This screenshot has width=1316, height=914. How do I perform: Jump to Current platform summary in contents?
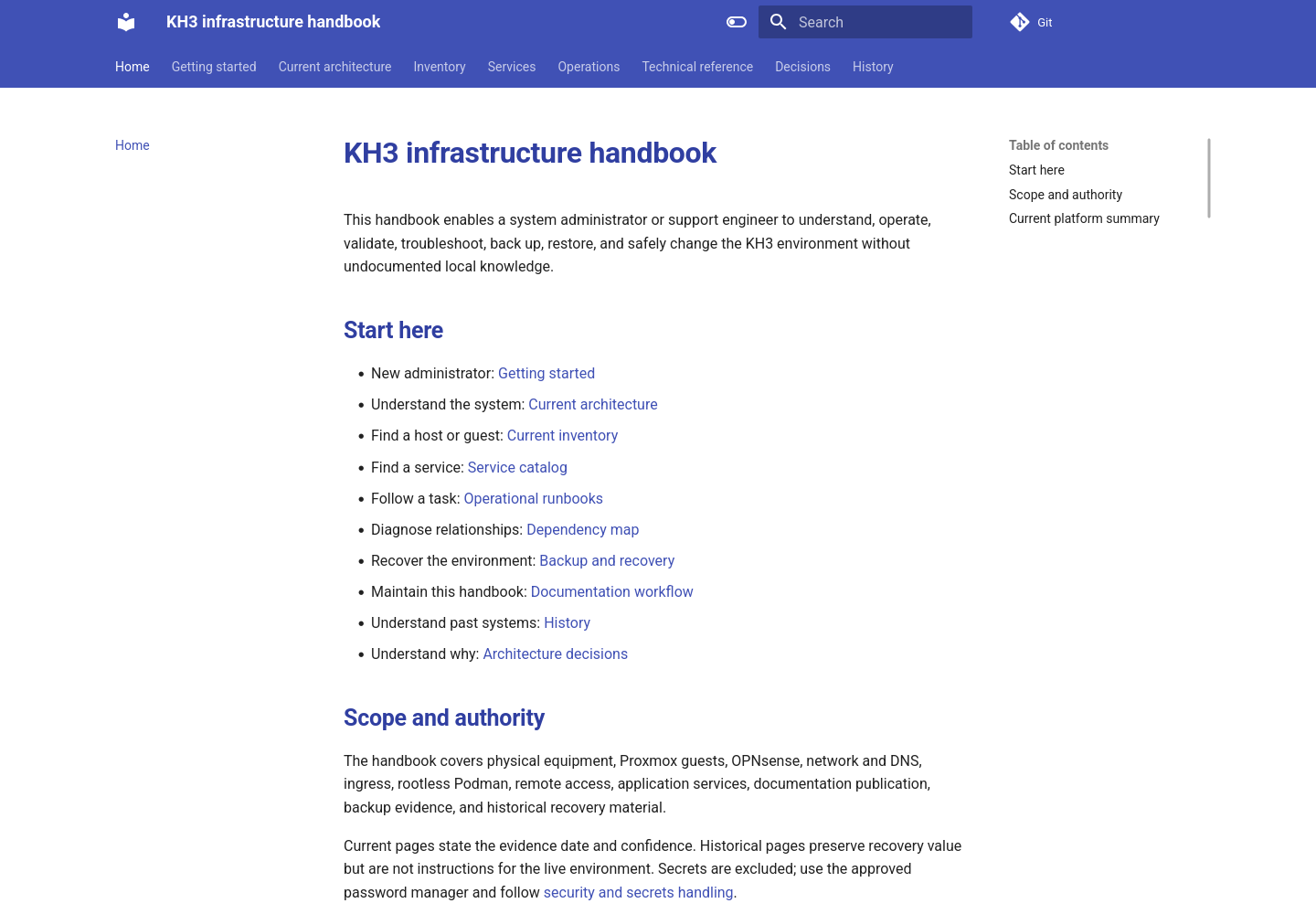(1084, 218)
